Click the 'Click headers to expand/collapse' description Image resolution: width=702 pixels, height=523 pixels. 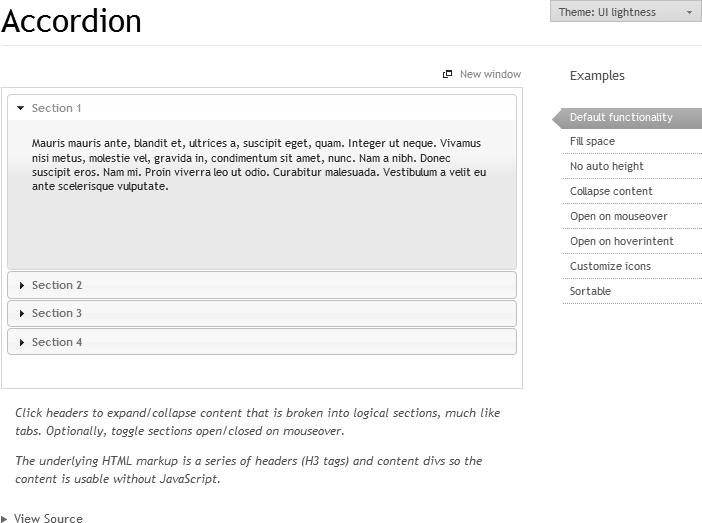(x=257, y=422)
